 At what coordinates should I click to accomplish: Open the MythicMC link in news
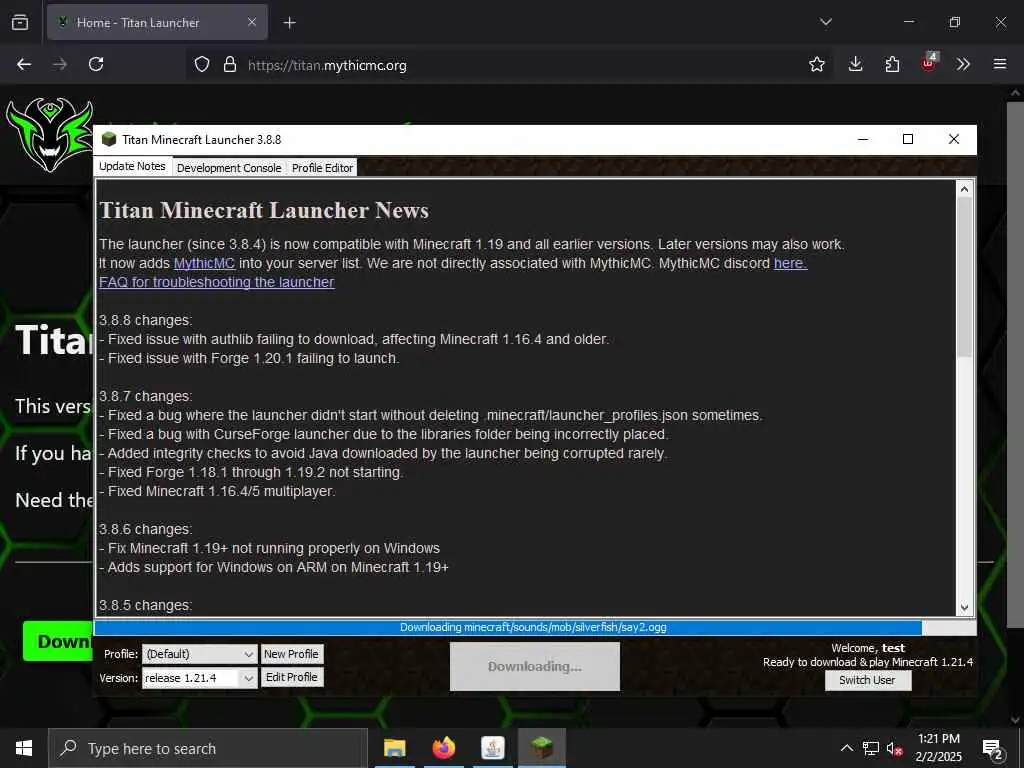coord(204,263)
